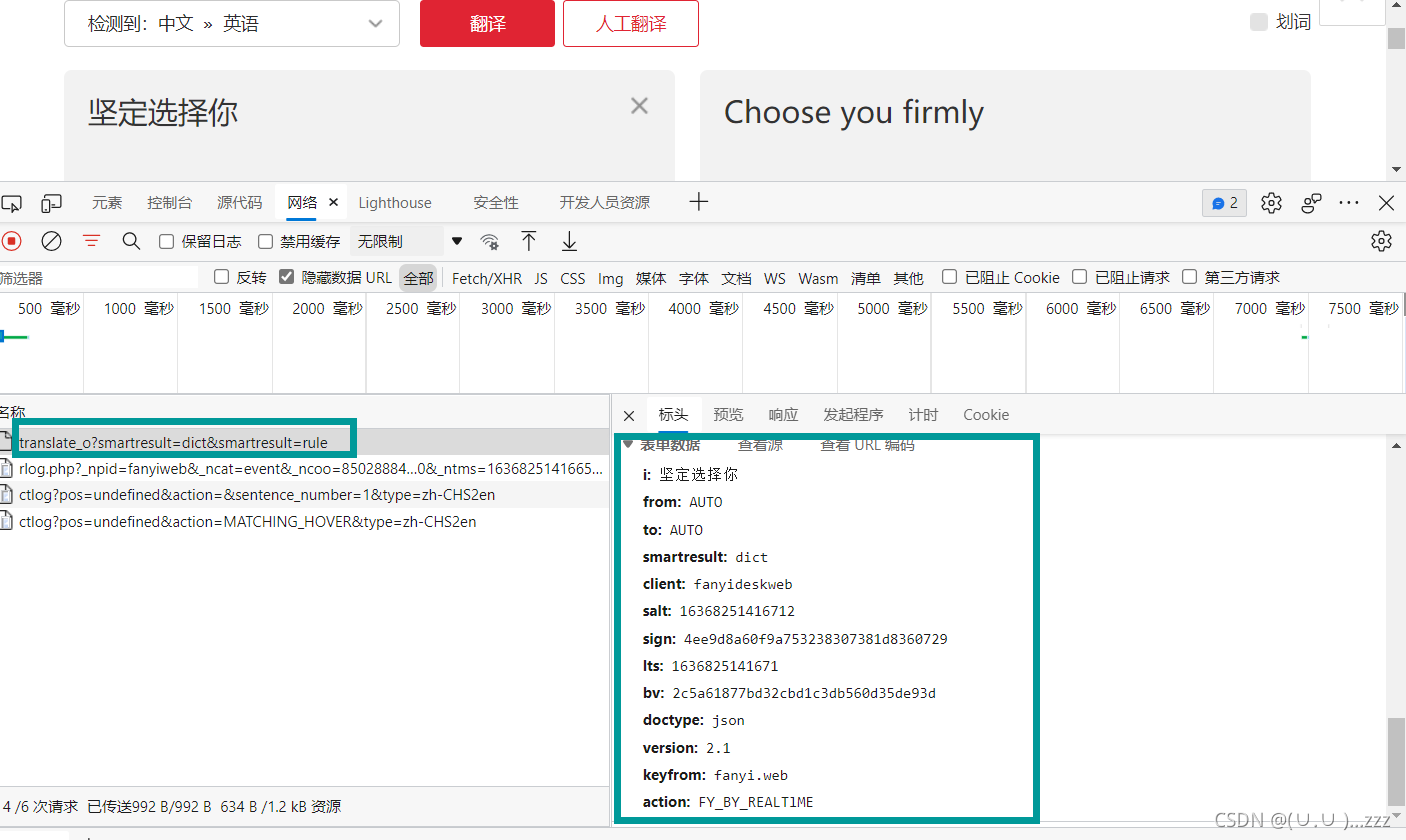
Task: Enable 已阻止 Cookie checkbox
Action: (x=950, y=277)
